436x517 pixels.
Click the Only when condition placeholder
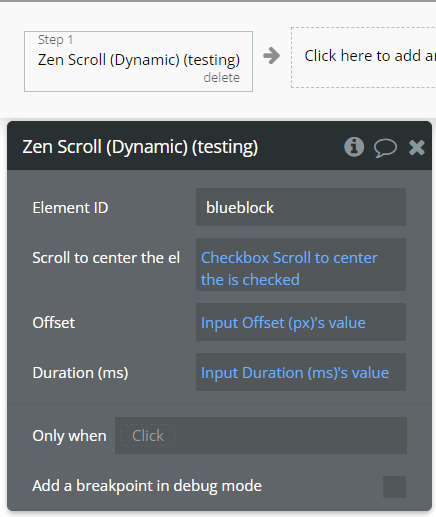coord(148,435)
